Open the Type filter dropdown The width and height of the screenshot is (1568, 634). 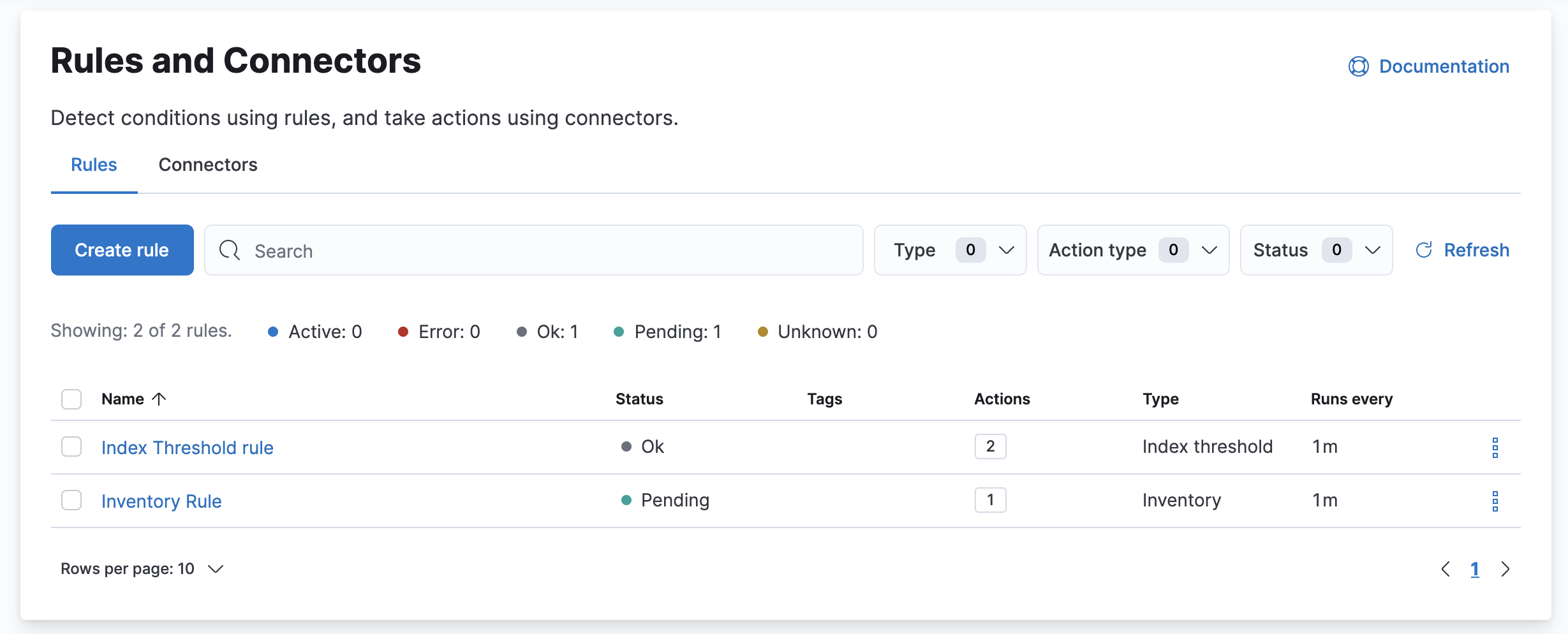950,250
